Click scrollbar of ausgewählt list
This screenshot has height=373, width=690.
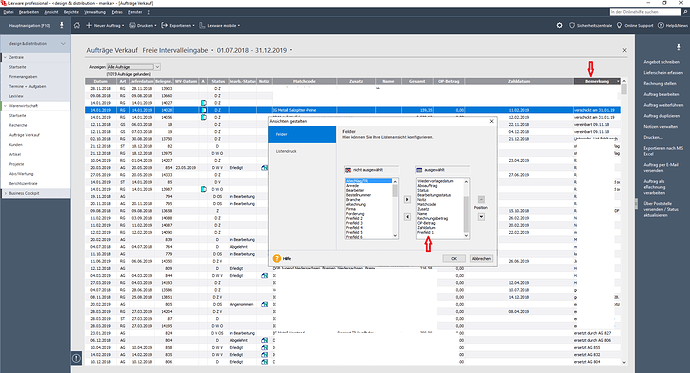(466, 209)
